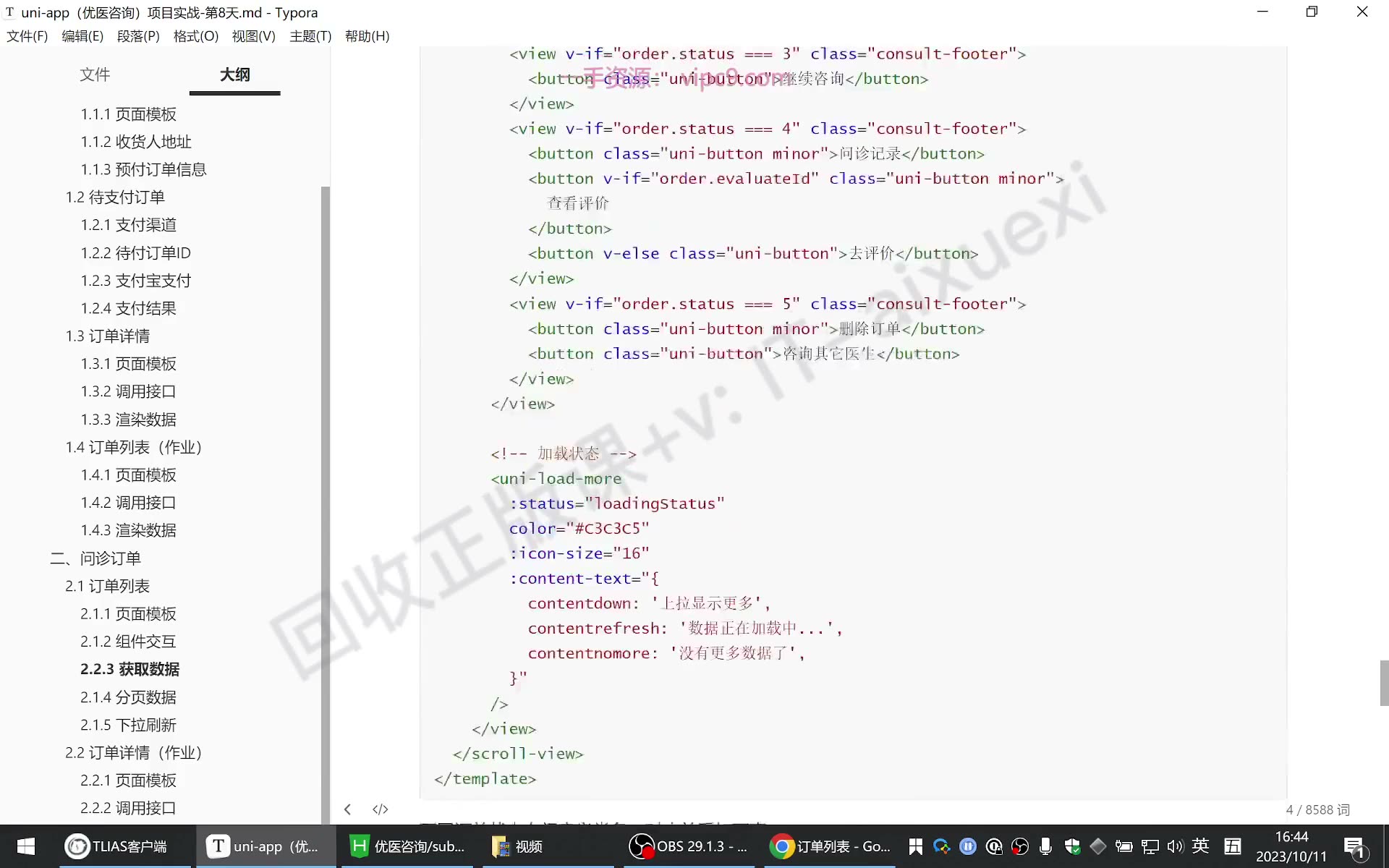Go to 2.2.3 获取数据 outline item
Image resolution: width=1389 pixels, height=868 pixels.
coord(130,669)
